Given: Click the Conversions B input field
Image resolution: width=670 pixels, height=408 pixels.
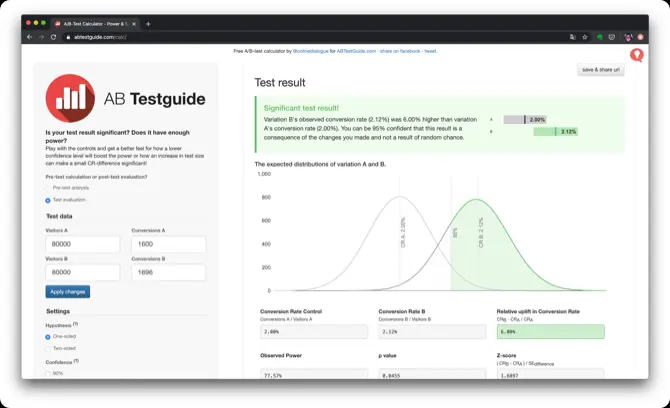Looking at the screenshot, I should tap(168, 272).
